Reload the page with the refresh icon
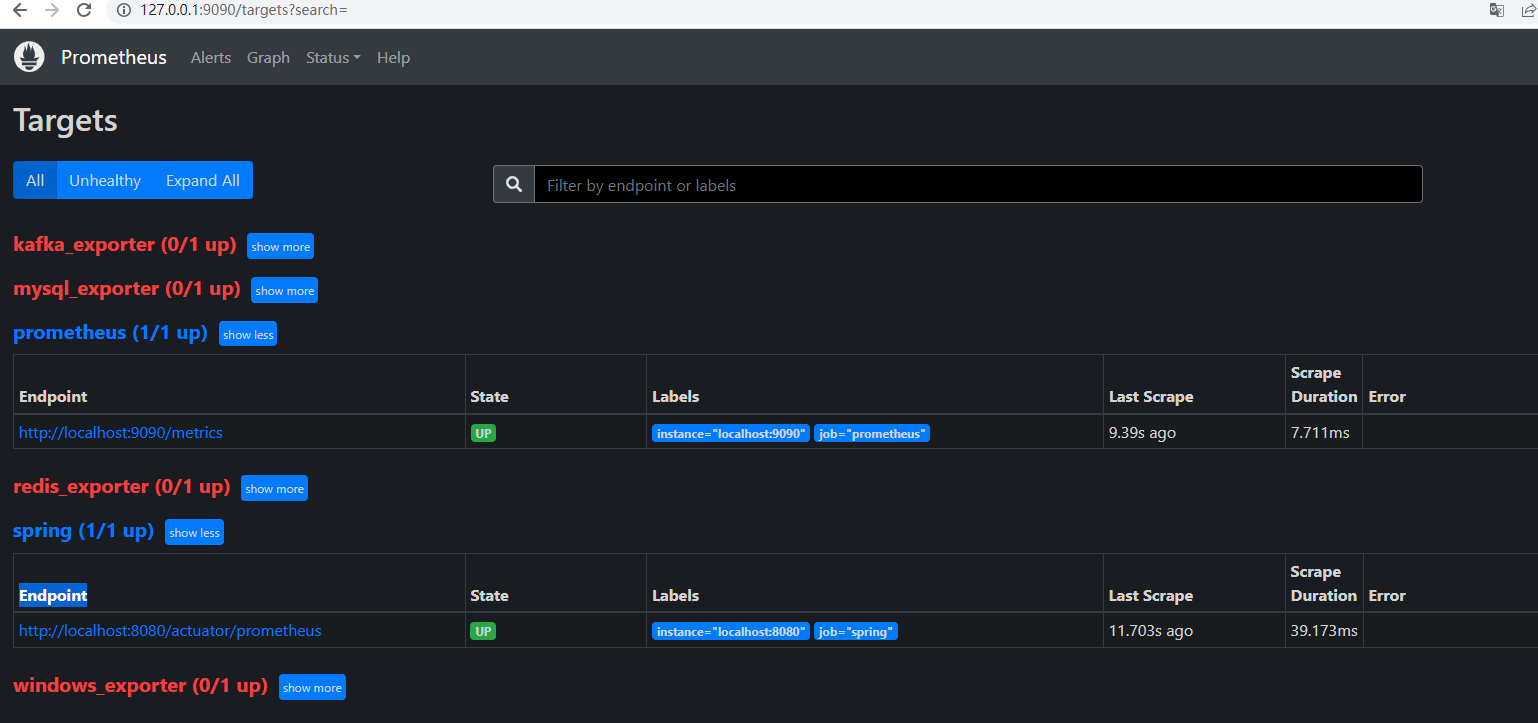The image size is (1538, 723). (85, 10)
